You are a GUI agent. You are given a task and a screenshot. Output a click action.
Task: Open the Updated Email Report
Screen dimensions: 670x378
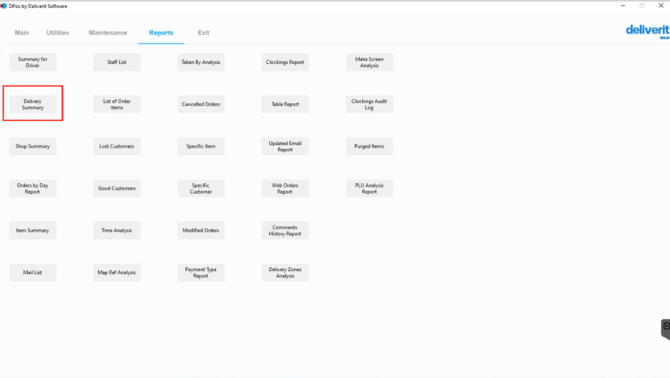tap(285, 146)
